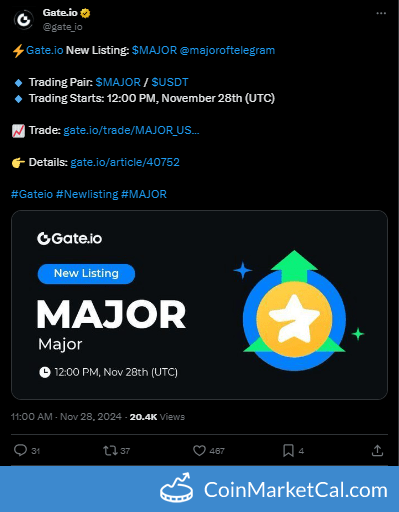This screenshot has width=399, height=512.
Task: Open the $MAJOR cashtag in the headline
Action: click(154, 50)
